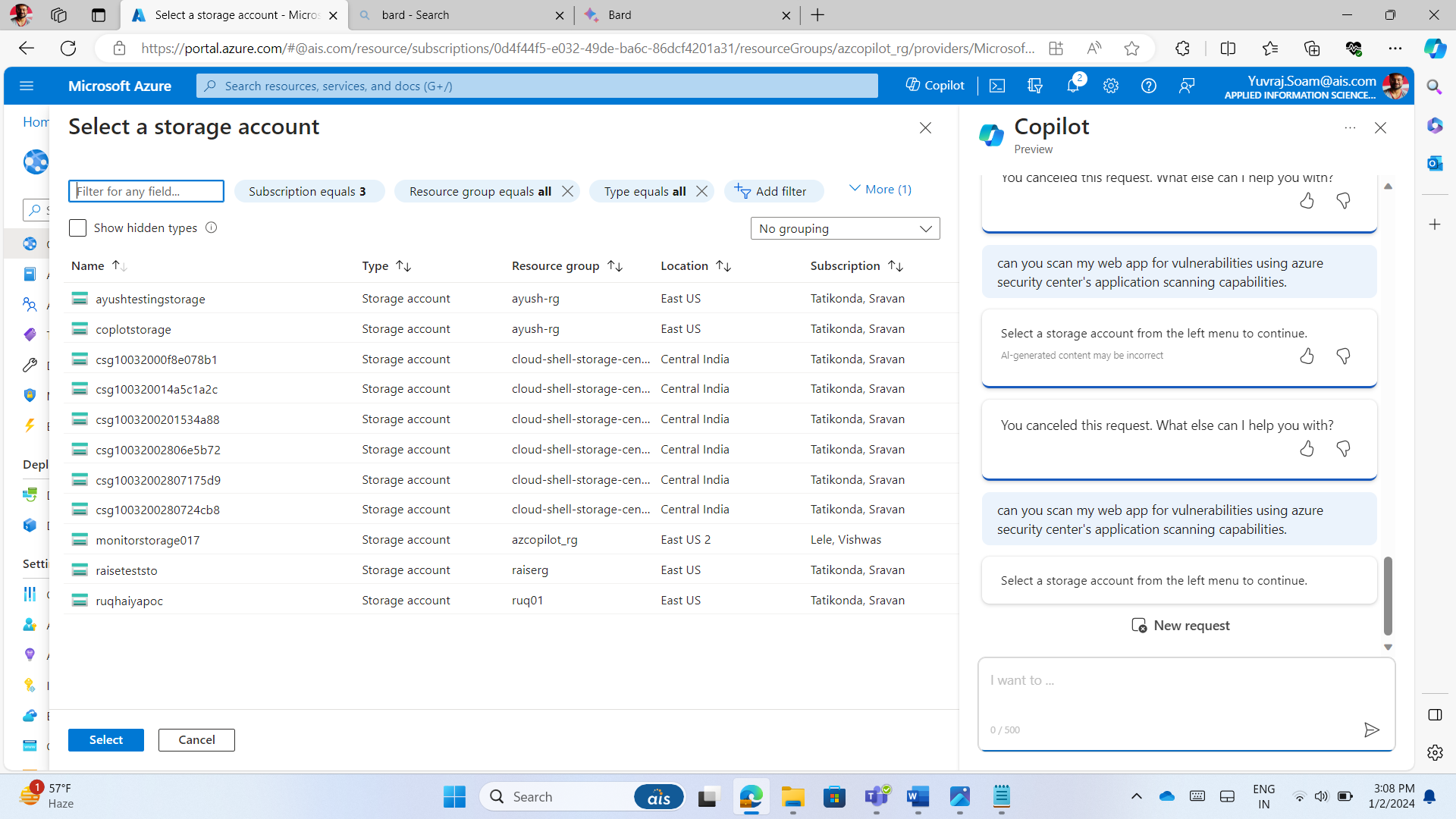The height and width of the screenshot is (819, 1456).
Task: Click the Select button
Action: tap(105, 740)
